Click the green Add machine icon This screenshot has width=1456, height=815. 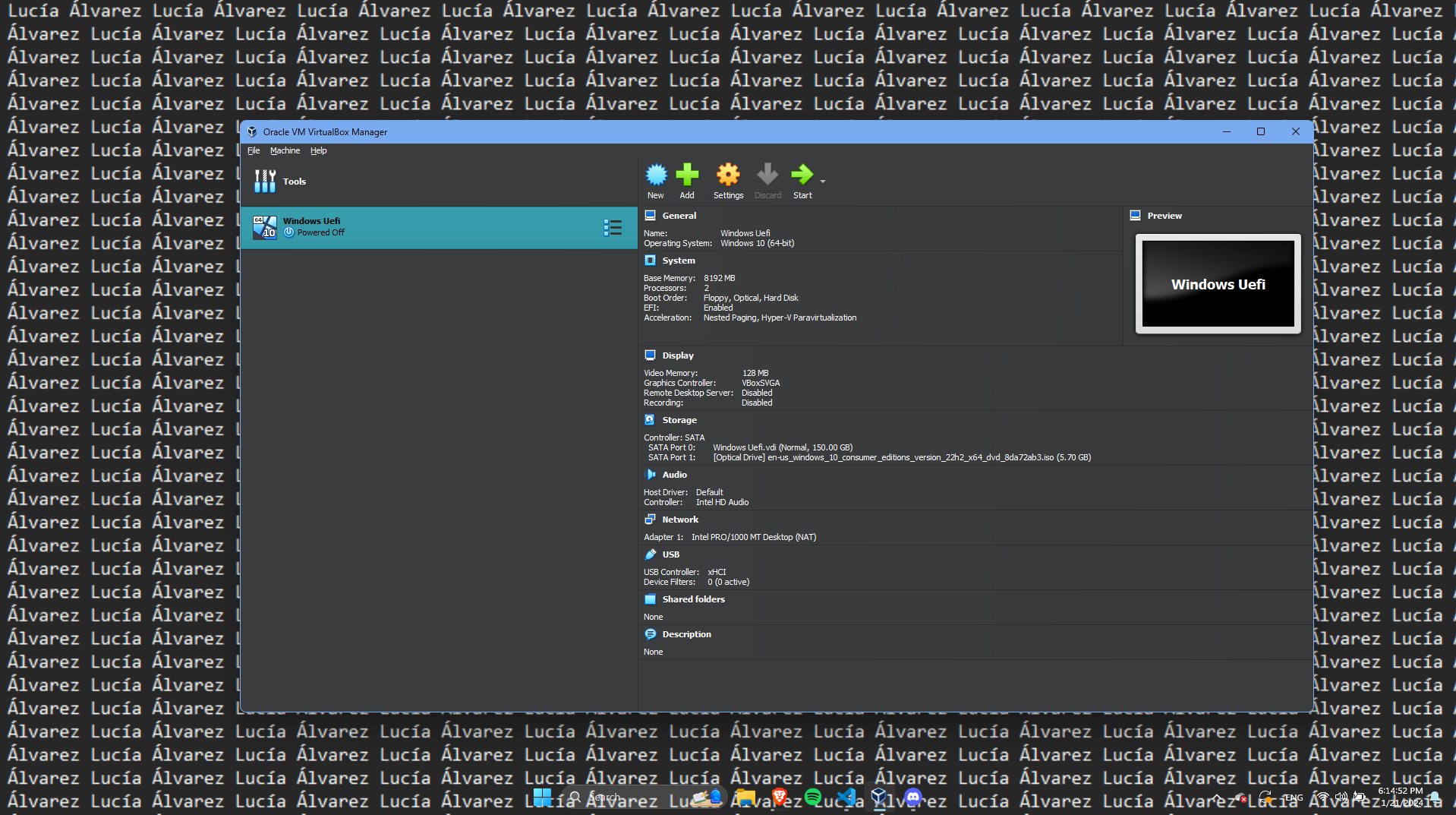point(687,175)
